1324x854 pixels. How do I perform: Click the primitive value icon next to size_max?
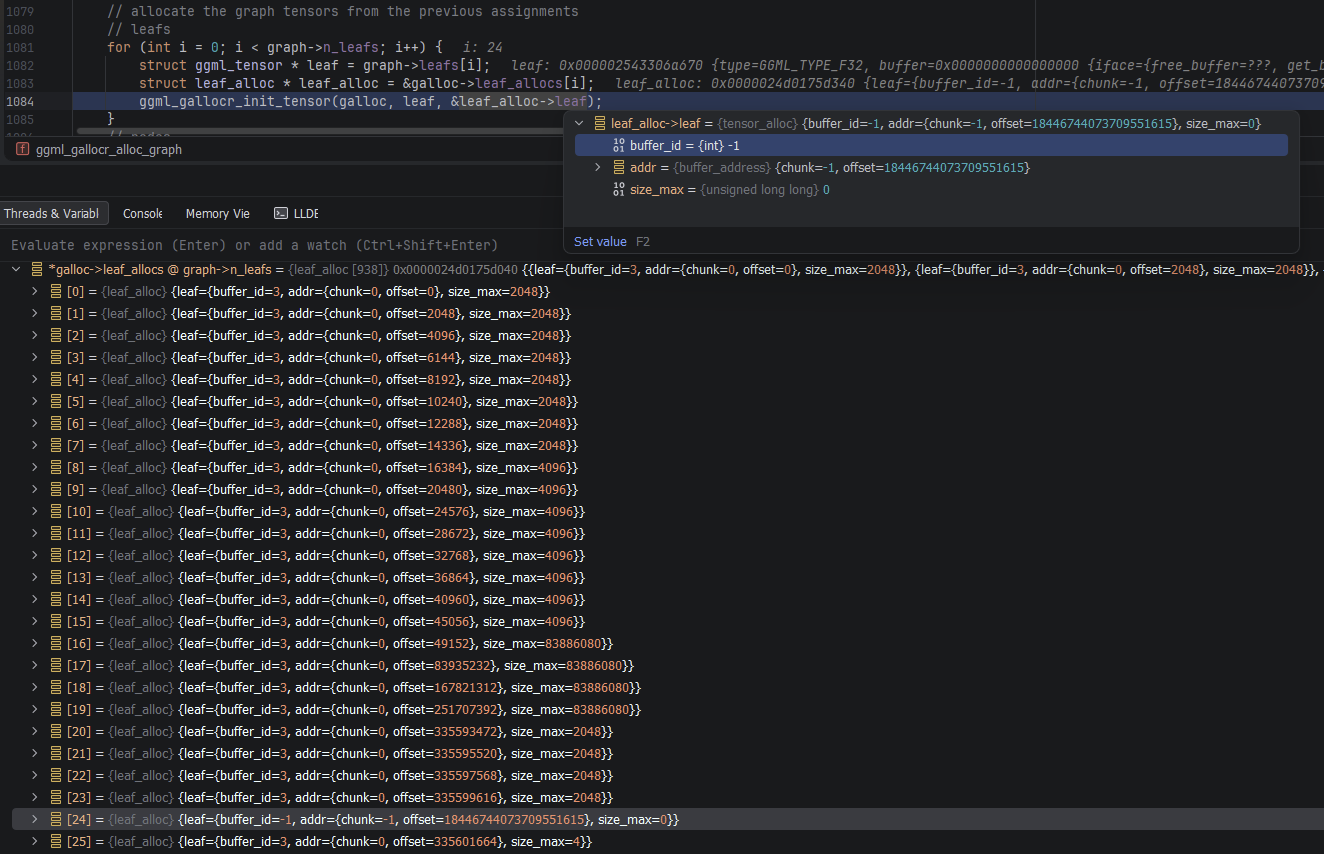pos(619,189)
